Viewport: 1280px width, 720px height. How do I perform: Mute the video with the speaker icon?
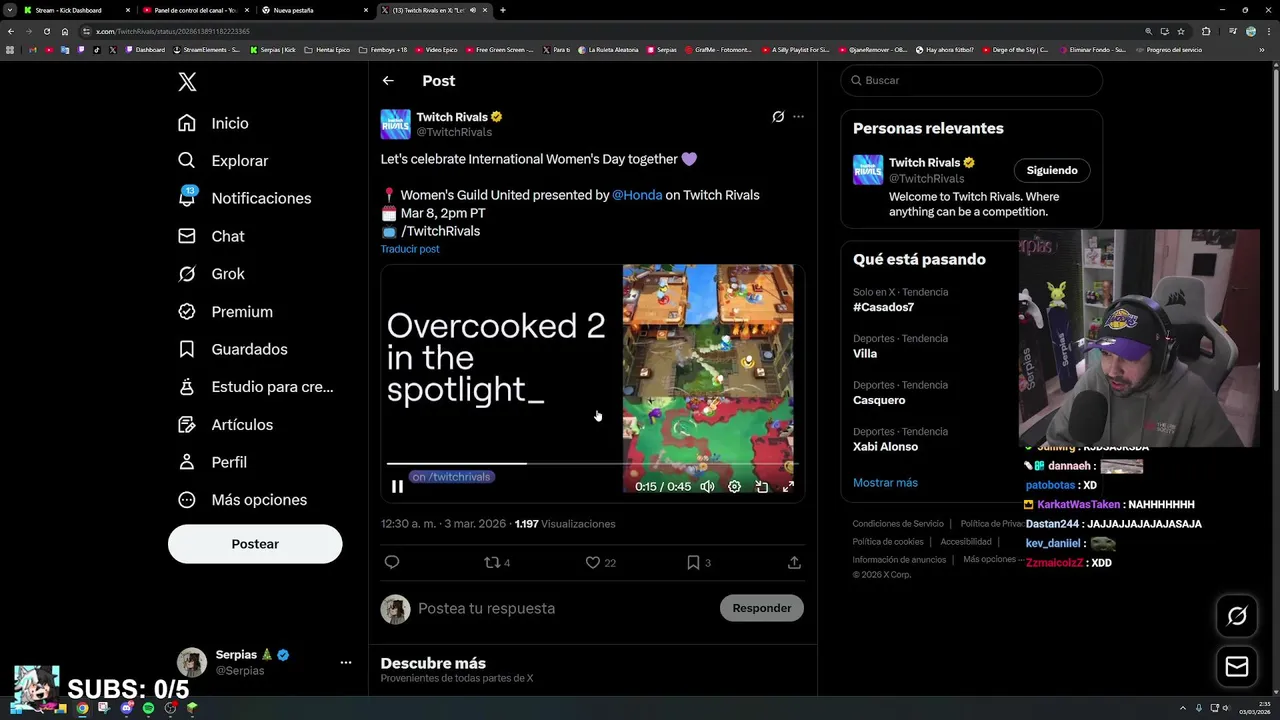point(707,487)
